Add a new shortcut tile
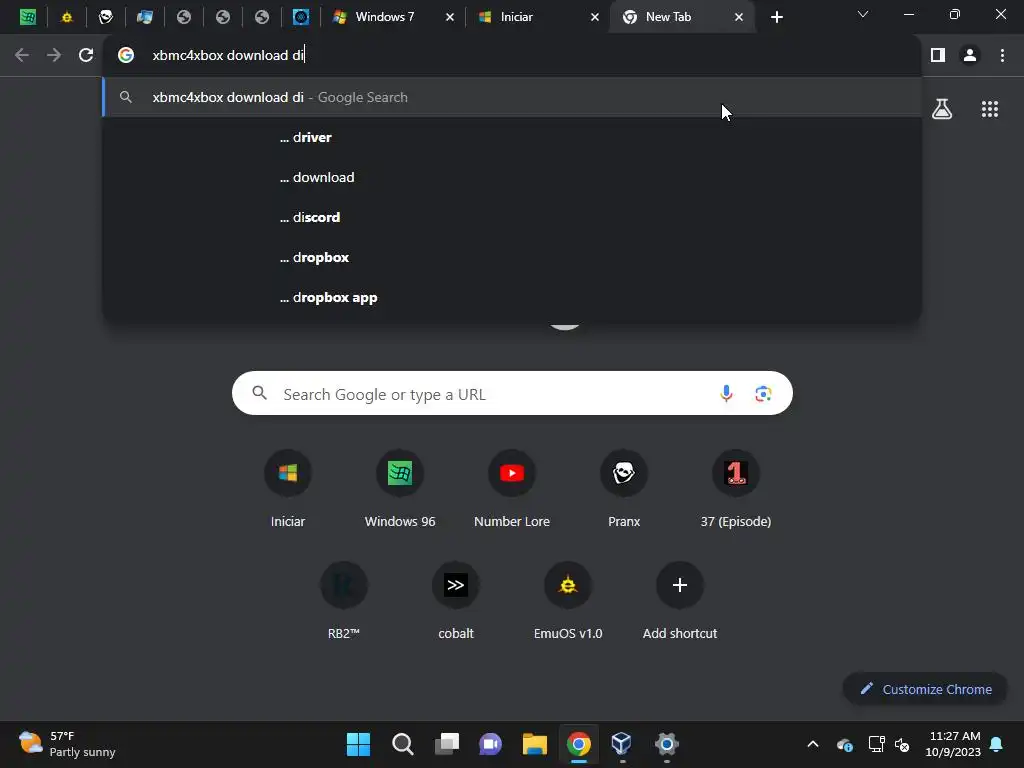 click(680, 600)
